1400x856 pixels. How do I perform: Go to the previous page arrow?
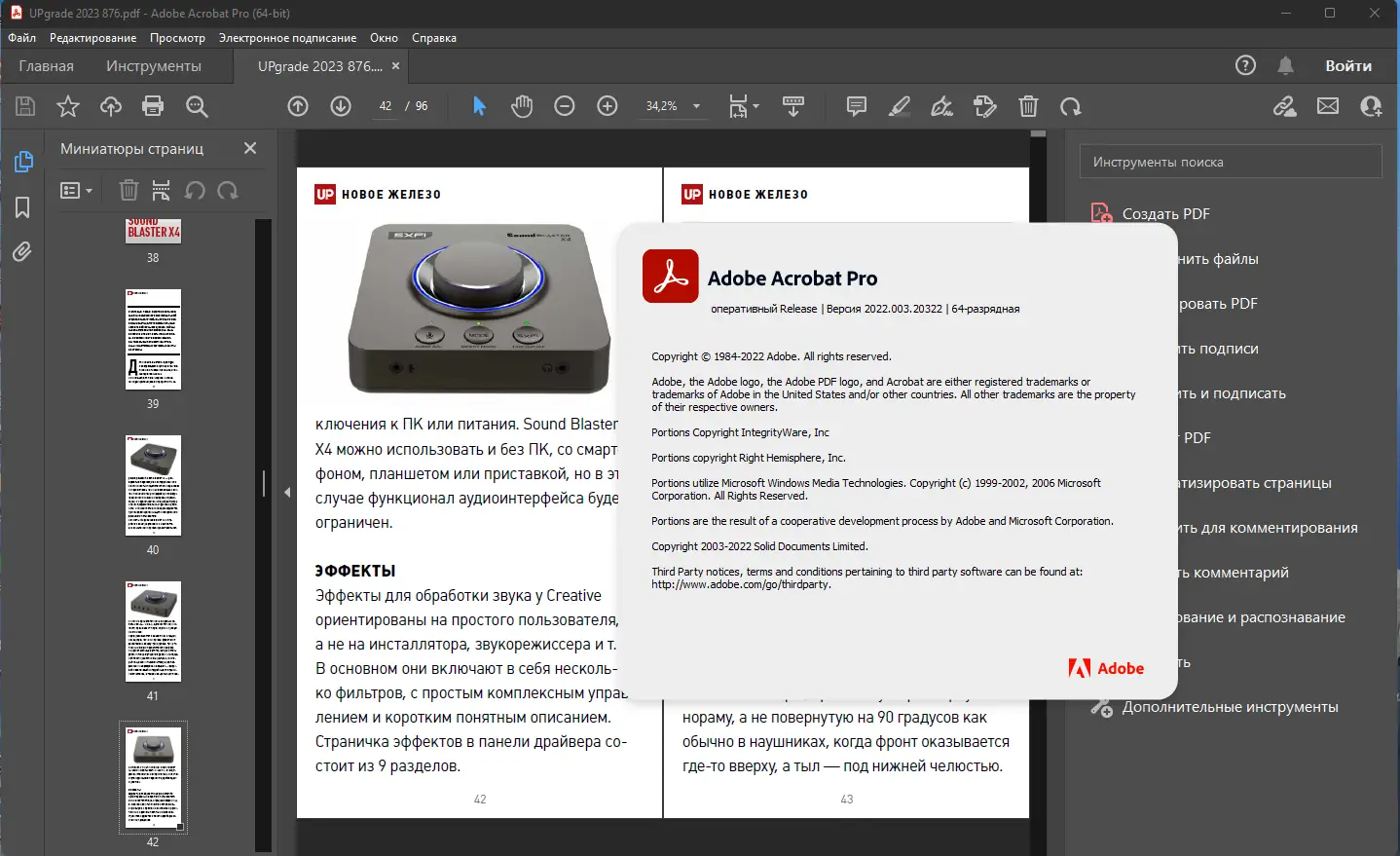click(x=298, y=106)
